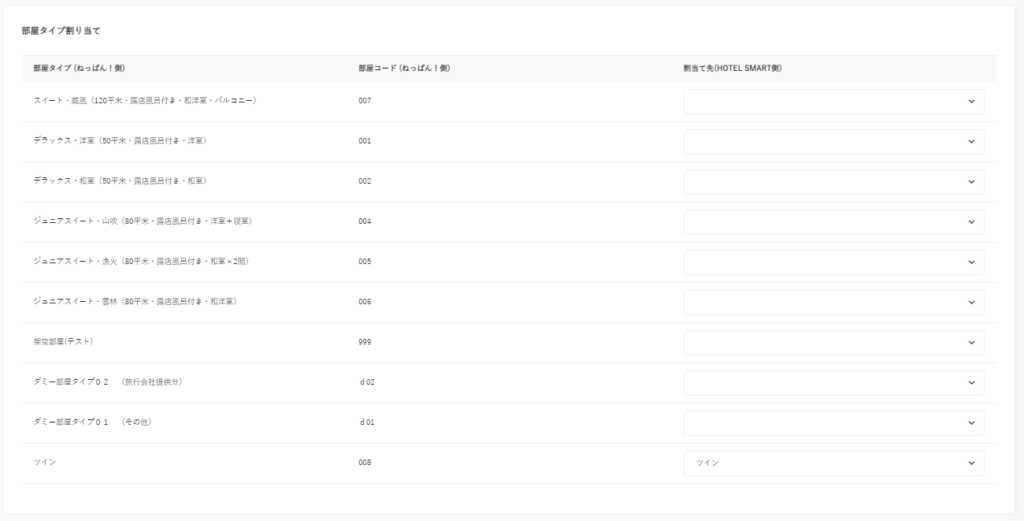Click the room code 999 cell
Viewport: 1024px width, 521px height.
(365, 342)
